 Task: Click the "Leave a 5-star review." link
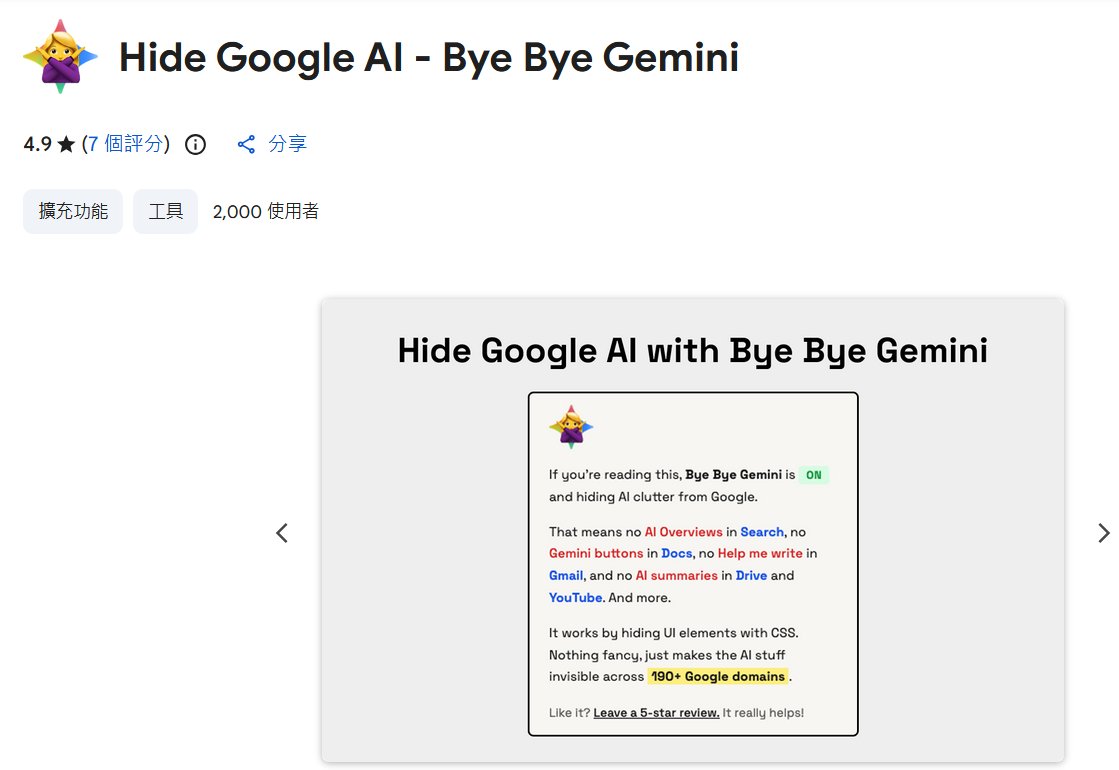[656, 713]
